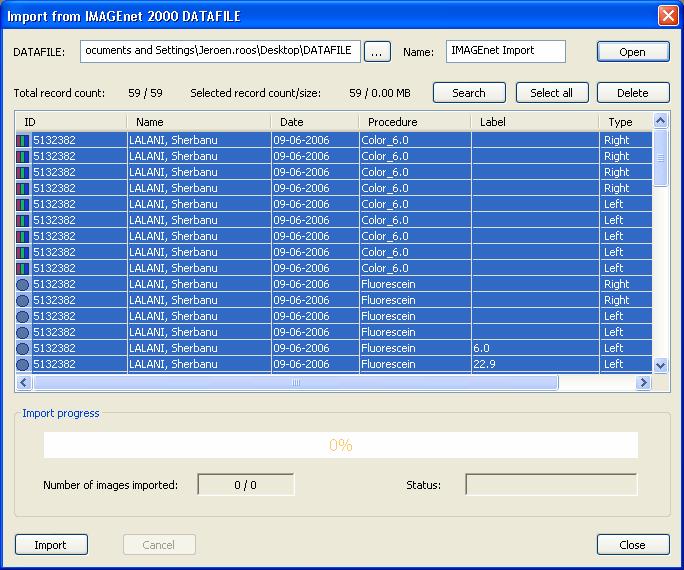Click the Select all button

(x=551, y=93)
